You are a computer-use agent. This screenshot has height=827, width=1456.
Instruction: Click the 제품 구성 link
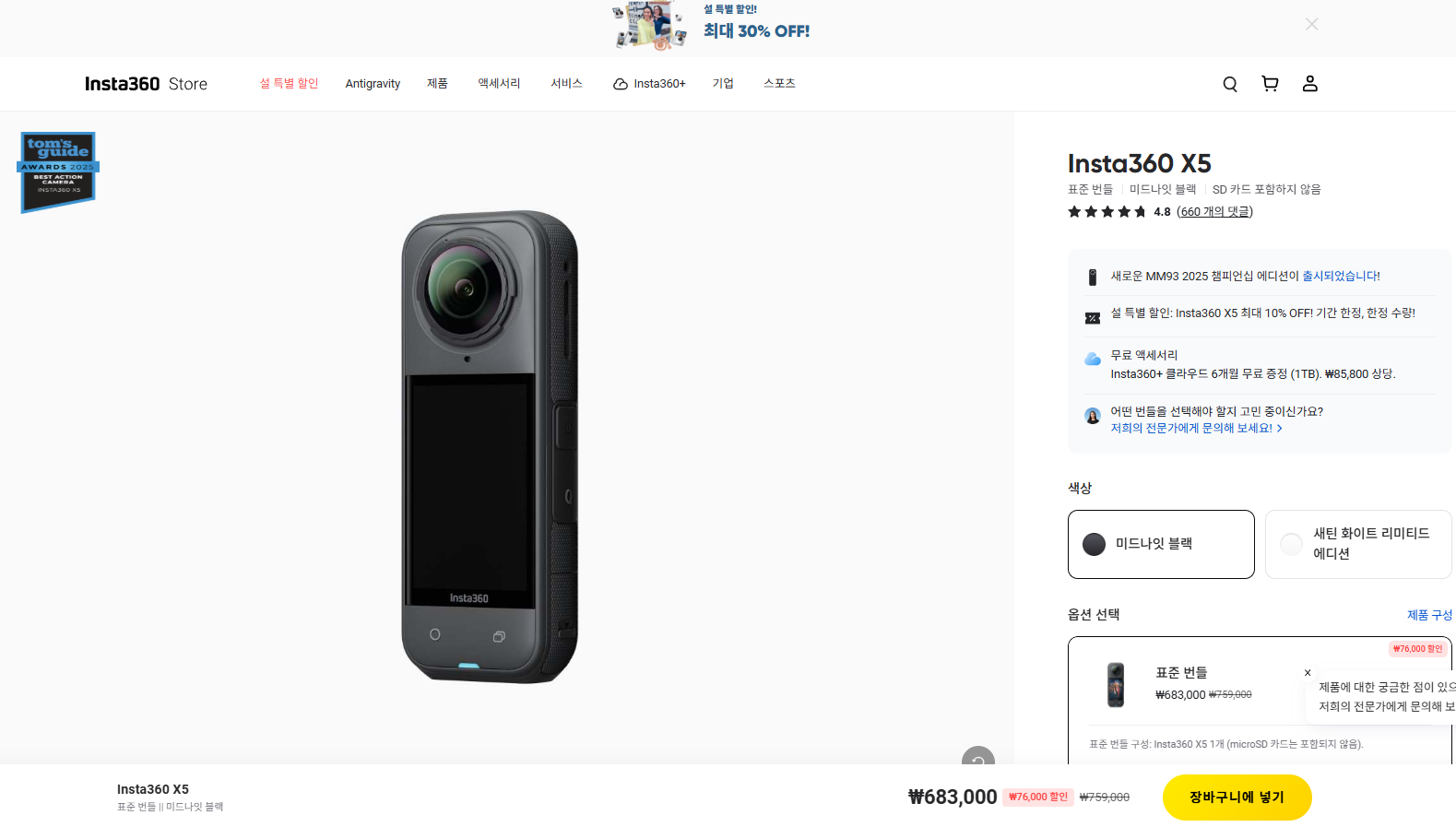[1428, 615]
